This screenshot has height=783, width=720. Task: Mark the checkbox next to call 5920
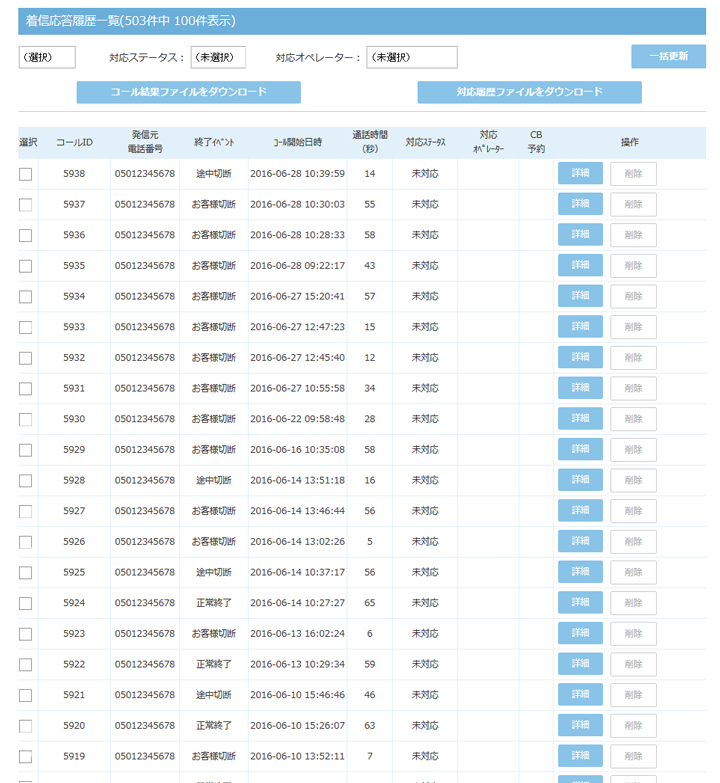point(25,726)
